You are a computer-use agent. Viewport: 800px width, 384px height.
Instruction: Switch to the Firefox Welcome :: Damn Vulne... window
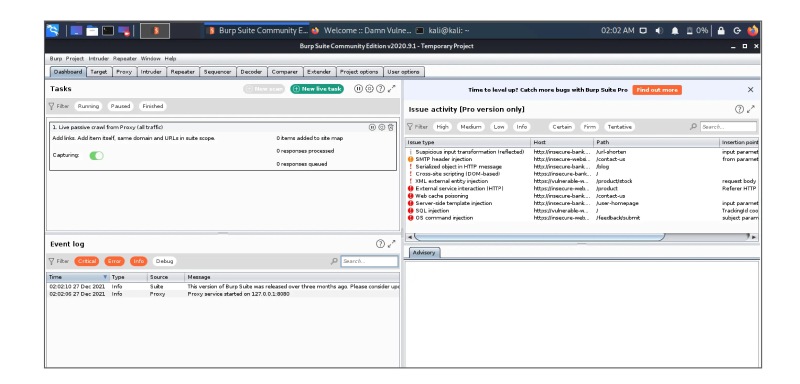pyautogui.click(x=362, y=31)
